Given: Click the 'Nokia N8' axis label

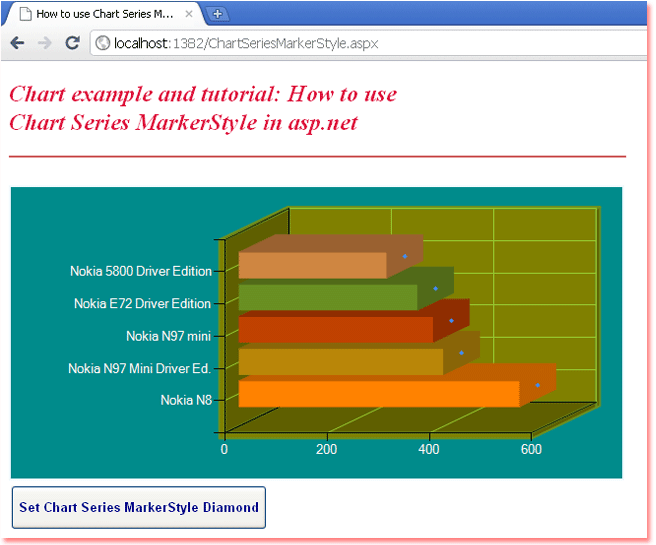Looking at the screenshot, I should click(186, 400).
